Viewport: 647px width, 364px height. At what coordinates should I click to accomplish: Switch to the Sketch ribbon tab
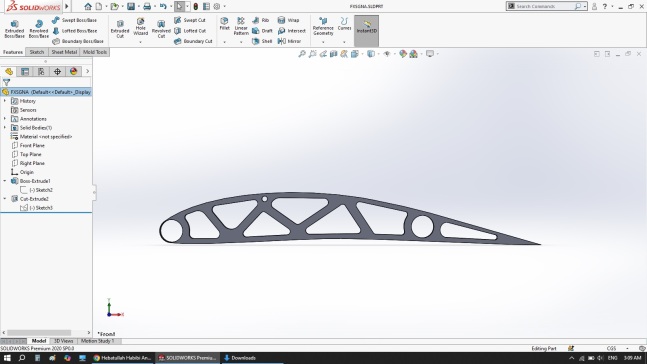pos(37,52)
